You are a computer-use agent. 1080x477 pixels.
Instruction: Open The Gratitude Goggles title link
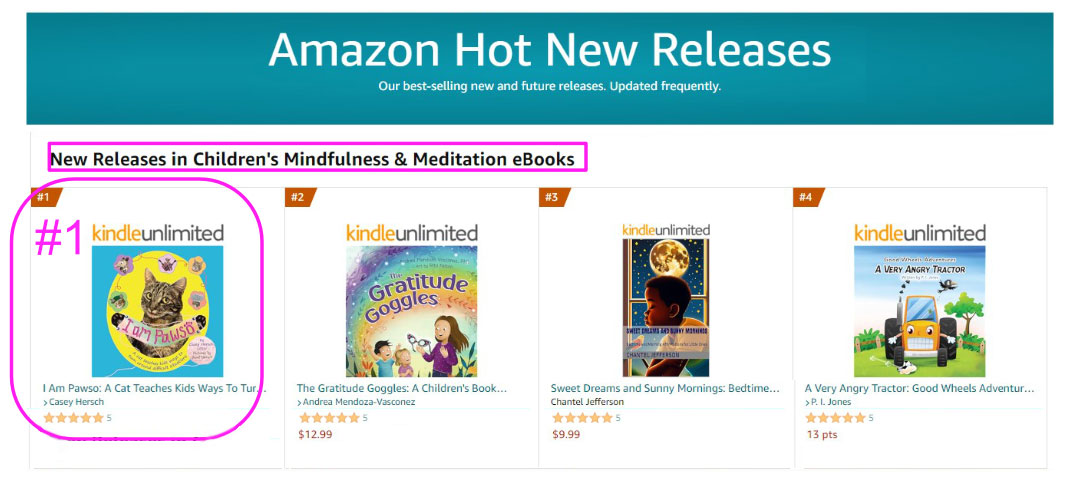(x=402, y=388)
